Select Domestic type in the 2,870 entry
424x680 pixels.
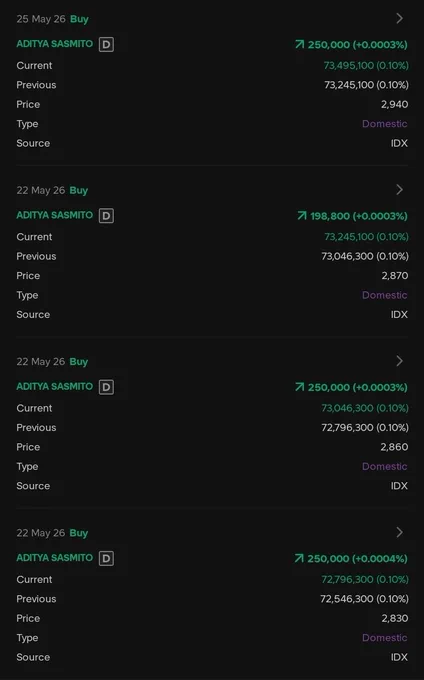(x=385, y=295)
